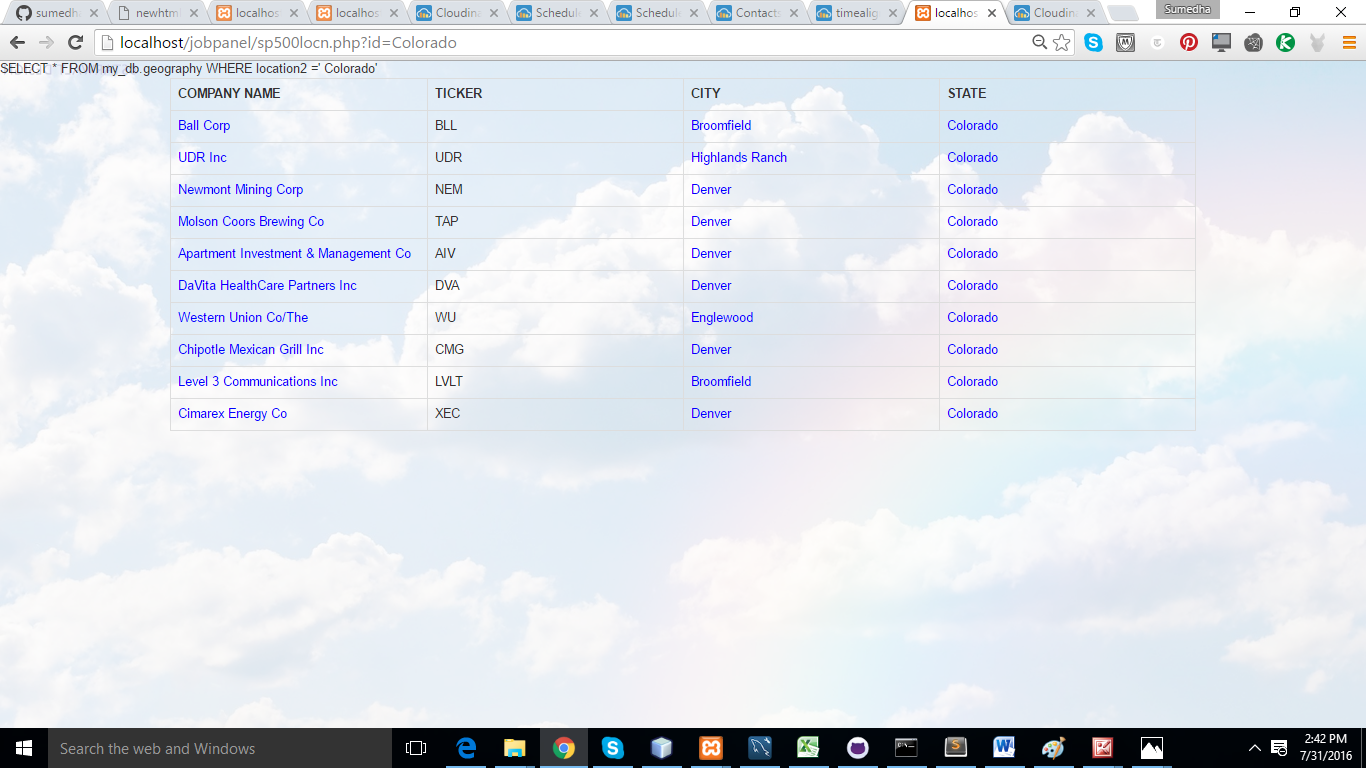Show hidden system tray icons
Viewport: 1366px width, 768px height.
(1255, 748)
